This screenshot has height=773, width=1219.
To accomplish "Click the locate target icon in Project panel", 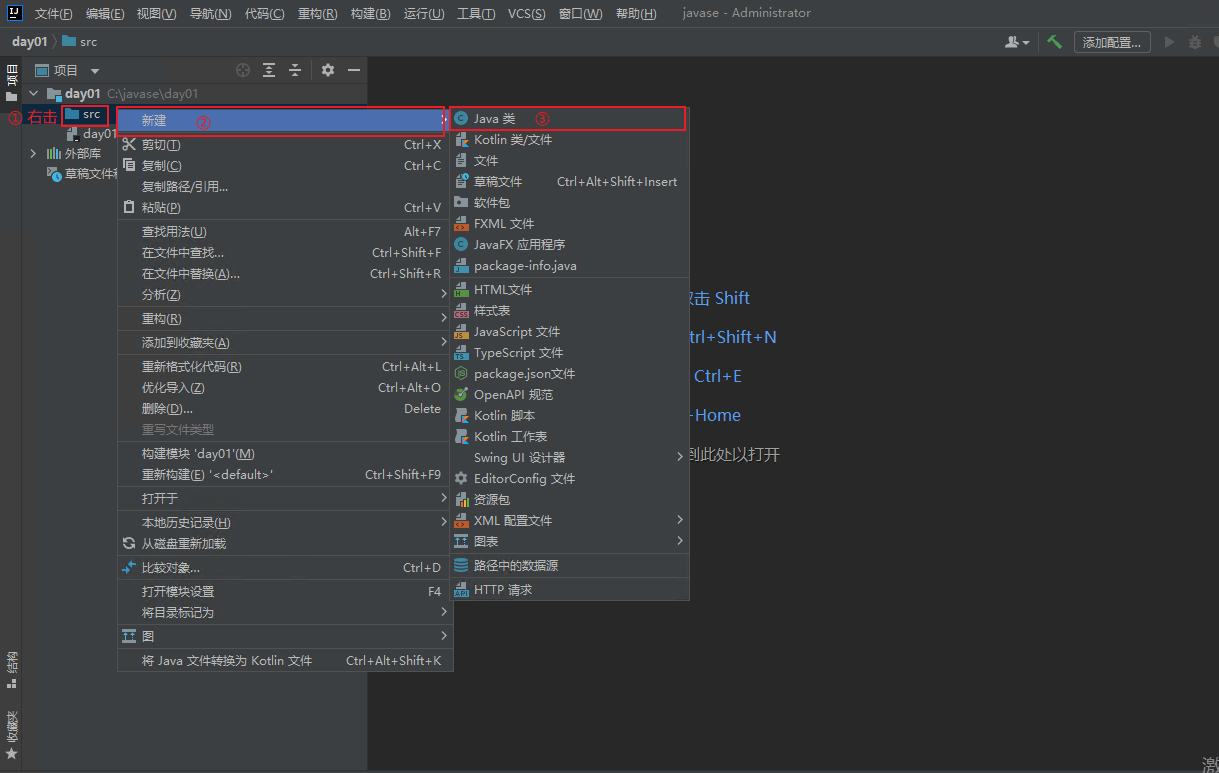I will 242,70.
